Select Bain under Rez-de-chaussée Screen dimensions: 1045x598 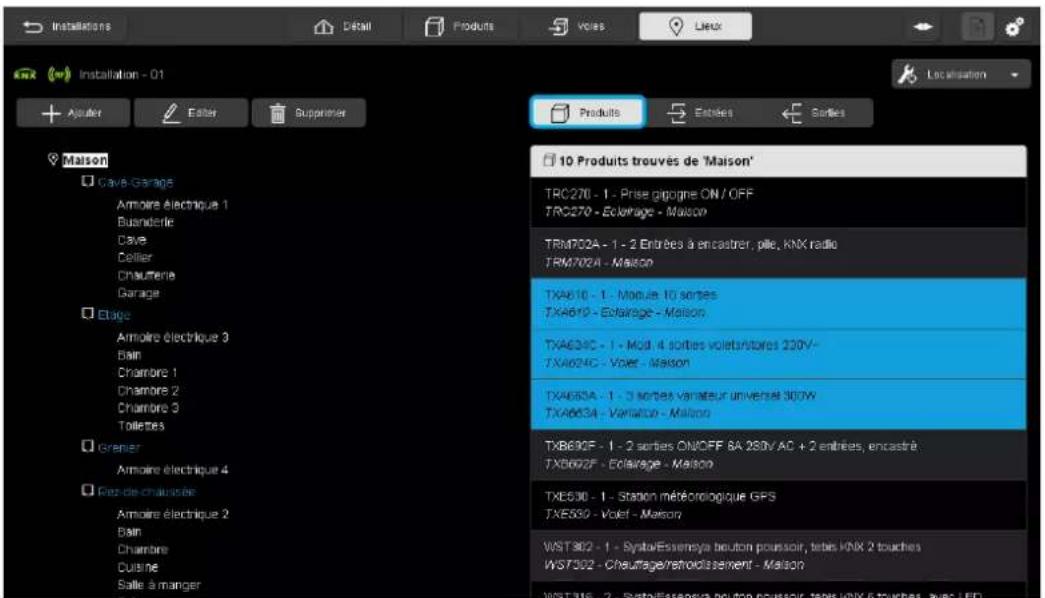[x=129, y=532]
